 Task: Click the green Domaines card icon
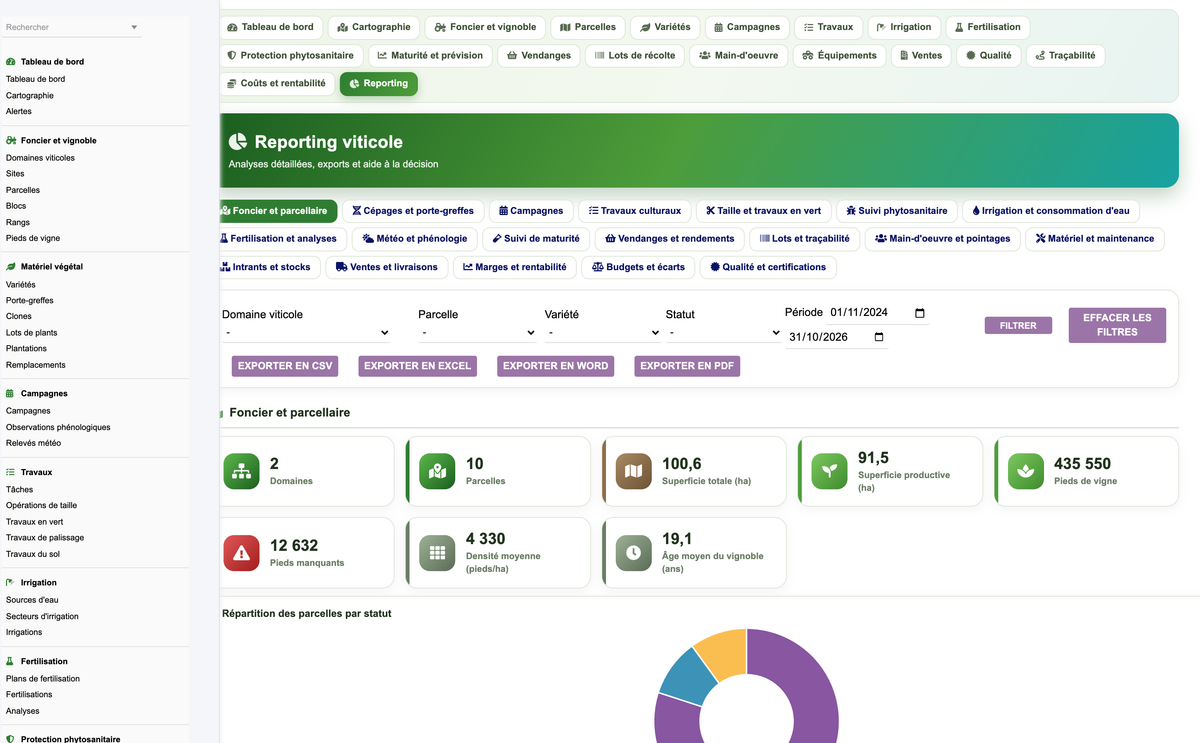pos(241,471)
